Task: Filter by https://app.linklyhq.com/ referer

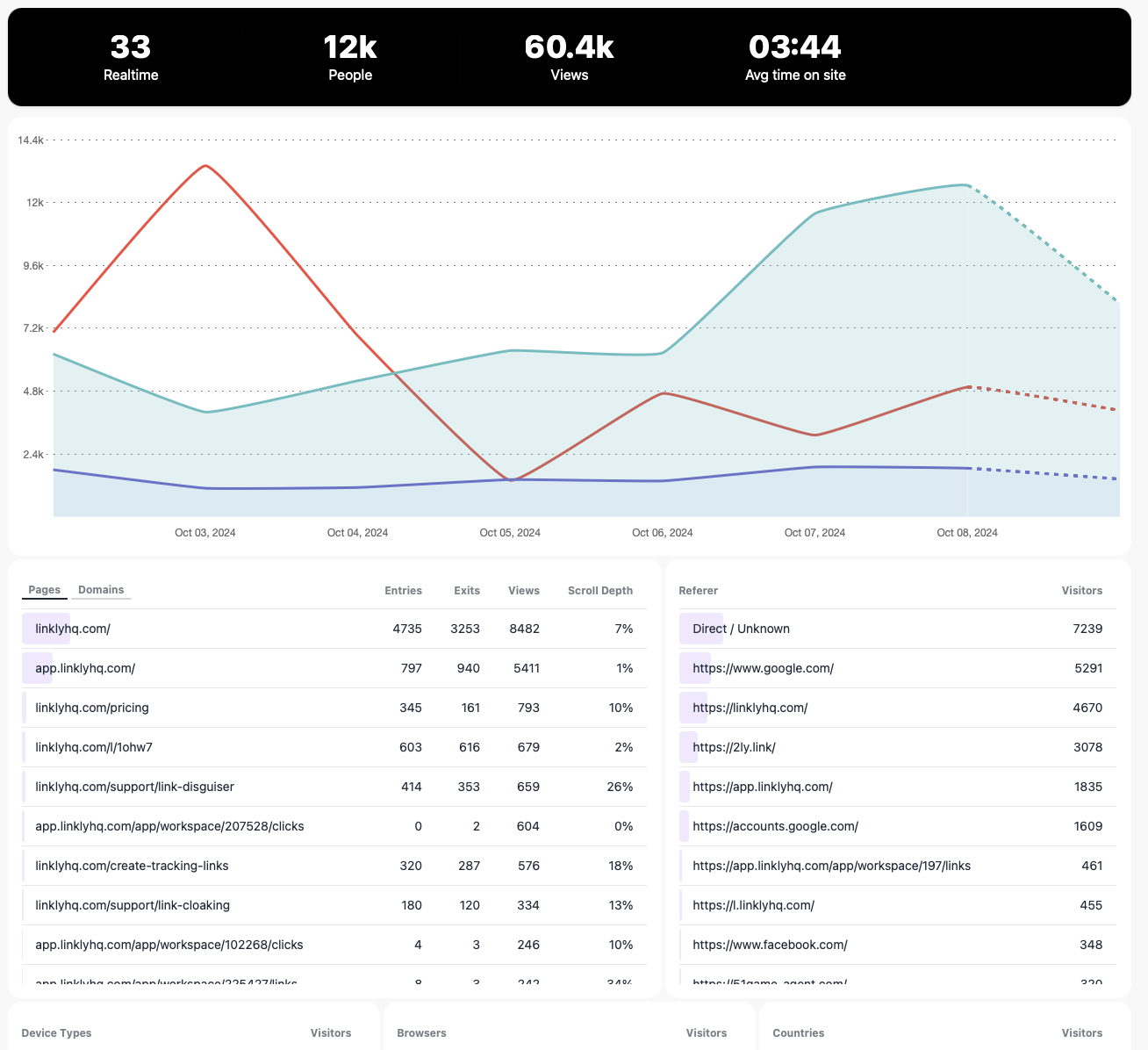Action: (898, 787)
